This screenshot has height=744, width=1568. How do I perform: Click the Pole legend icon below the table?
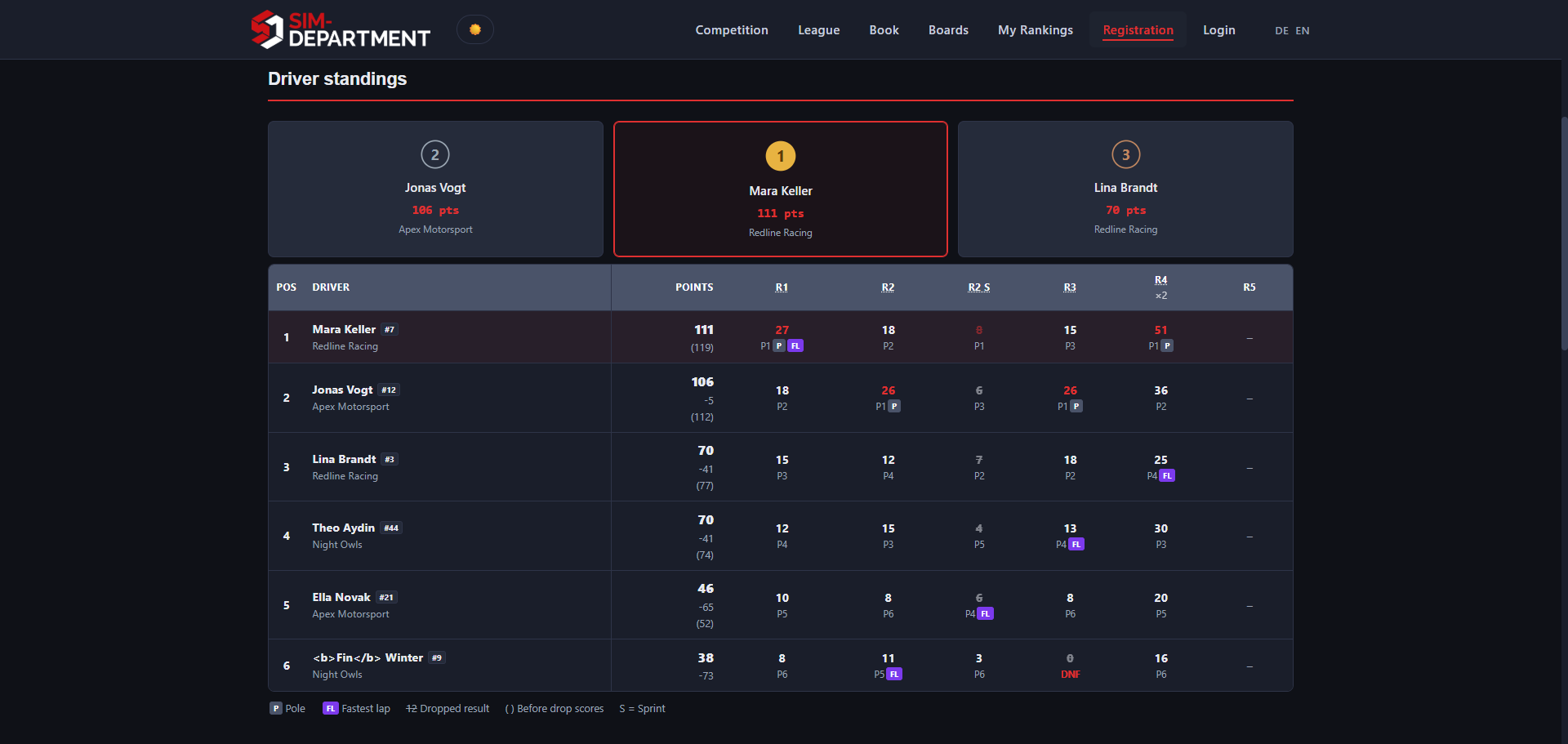(x=276, y=709)
